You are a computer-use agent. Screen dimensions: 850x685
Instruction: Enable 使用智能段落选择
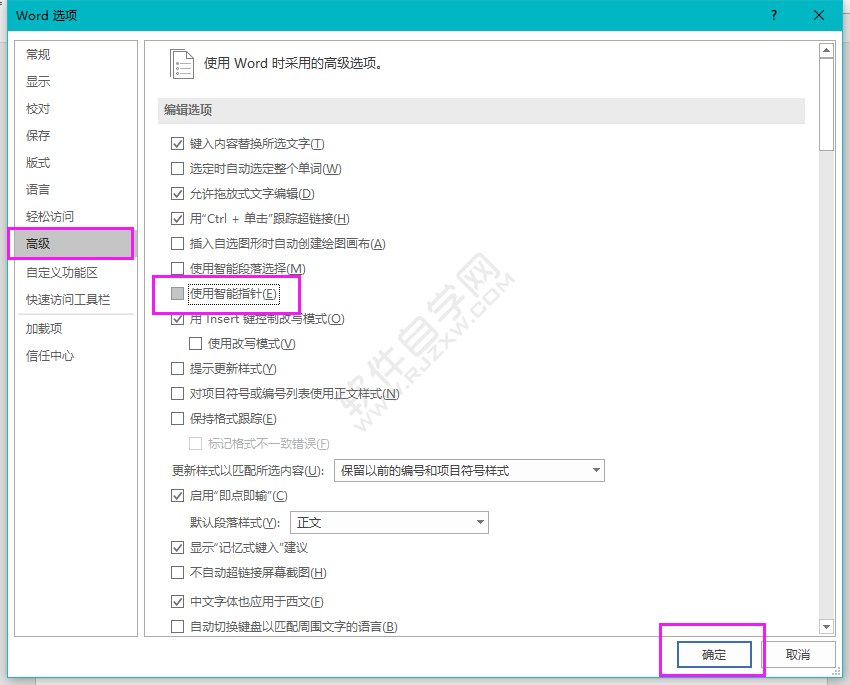coord(177,268)
